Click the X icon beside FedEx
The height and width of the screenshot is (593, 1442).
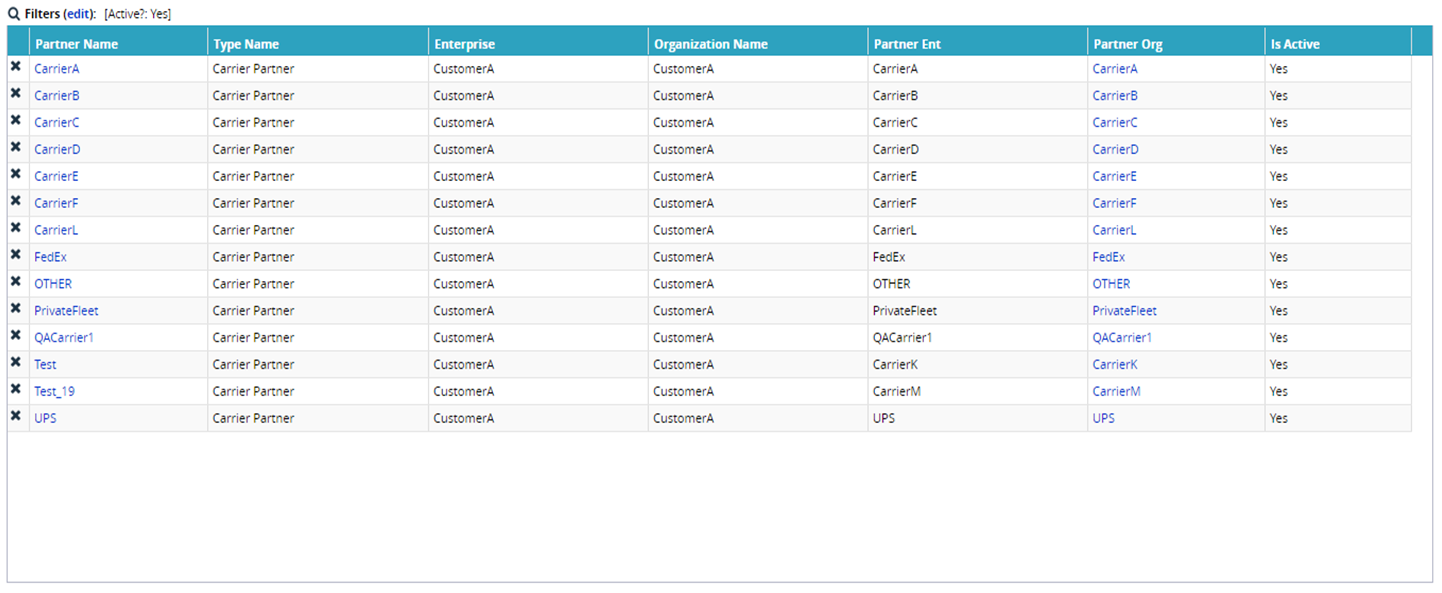[16, 254]
